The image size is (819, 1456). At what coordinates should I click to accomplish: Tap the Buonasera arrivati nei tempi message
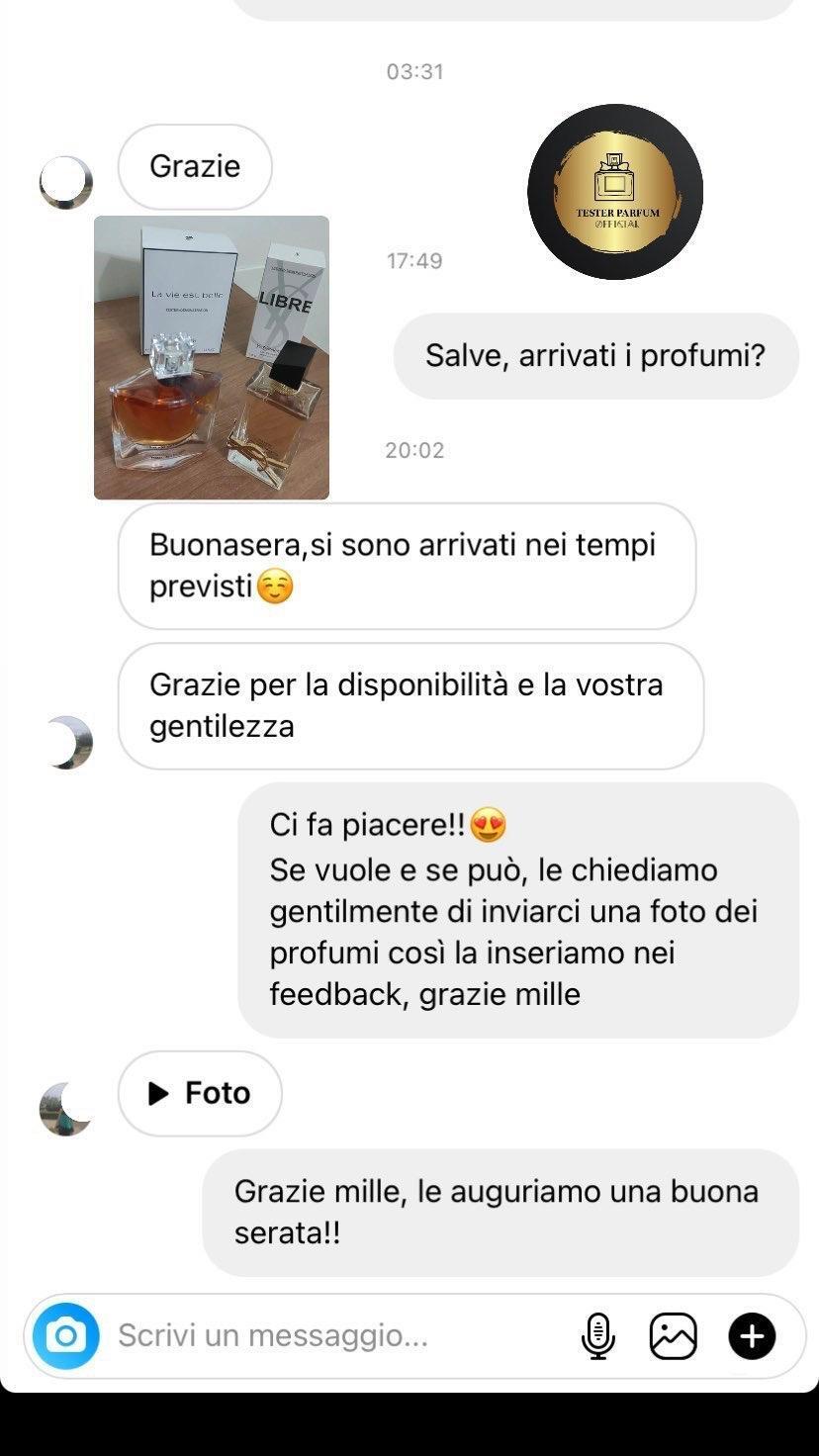point(407,566)
